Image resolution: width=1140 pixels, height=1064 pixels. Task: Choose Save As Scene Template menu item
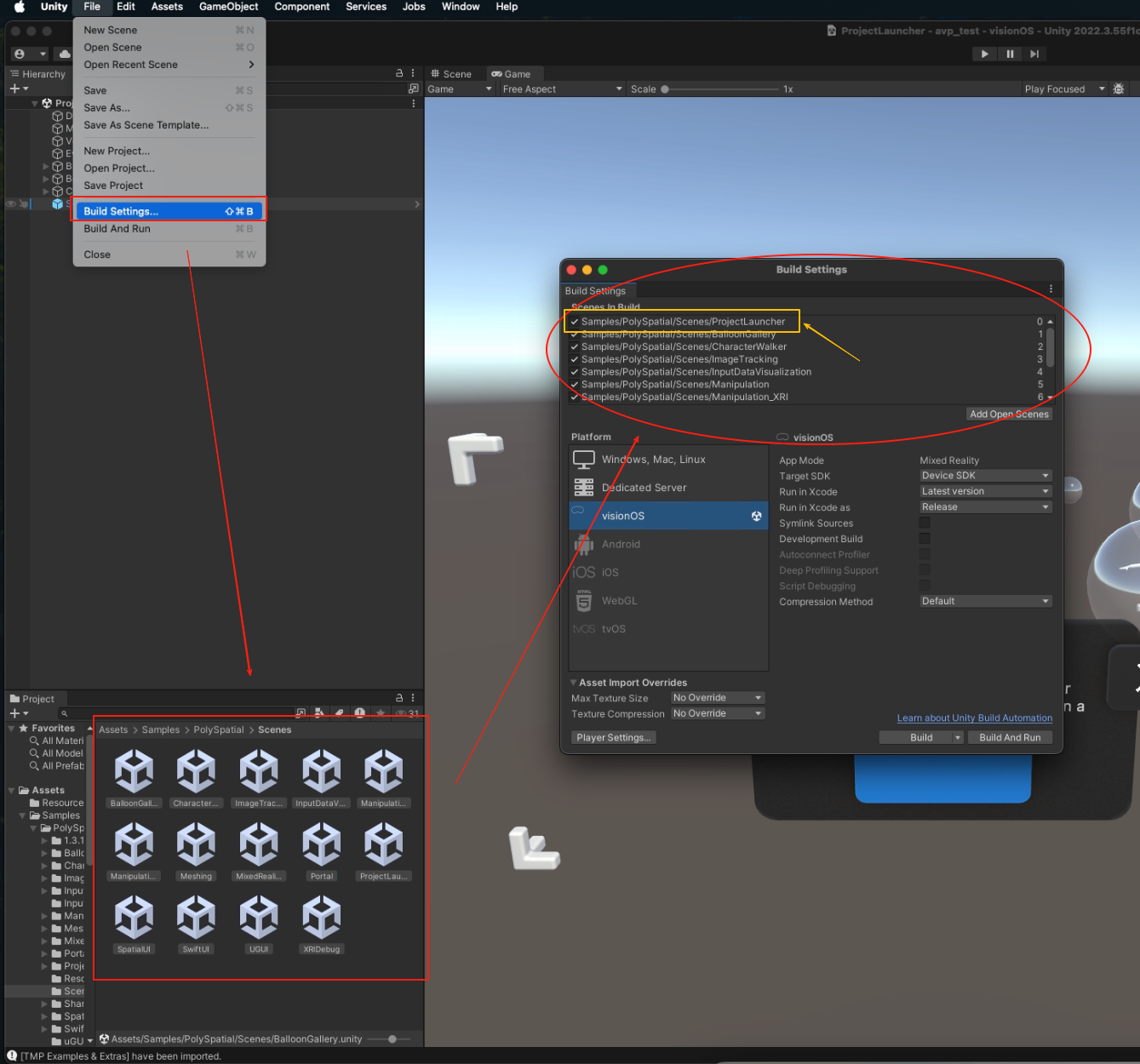click(169, 125)
